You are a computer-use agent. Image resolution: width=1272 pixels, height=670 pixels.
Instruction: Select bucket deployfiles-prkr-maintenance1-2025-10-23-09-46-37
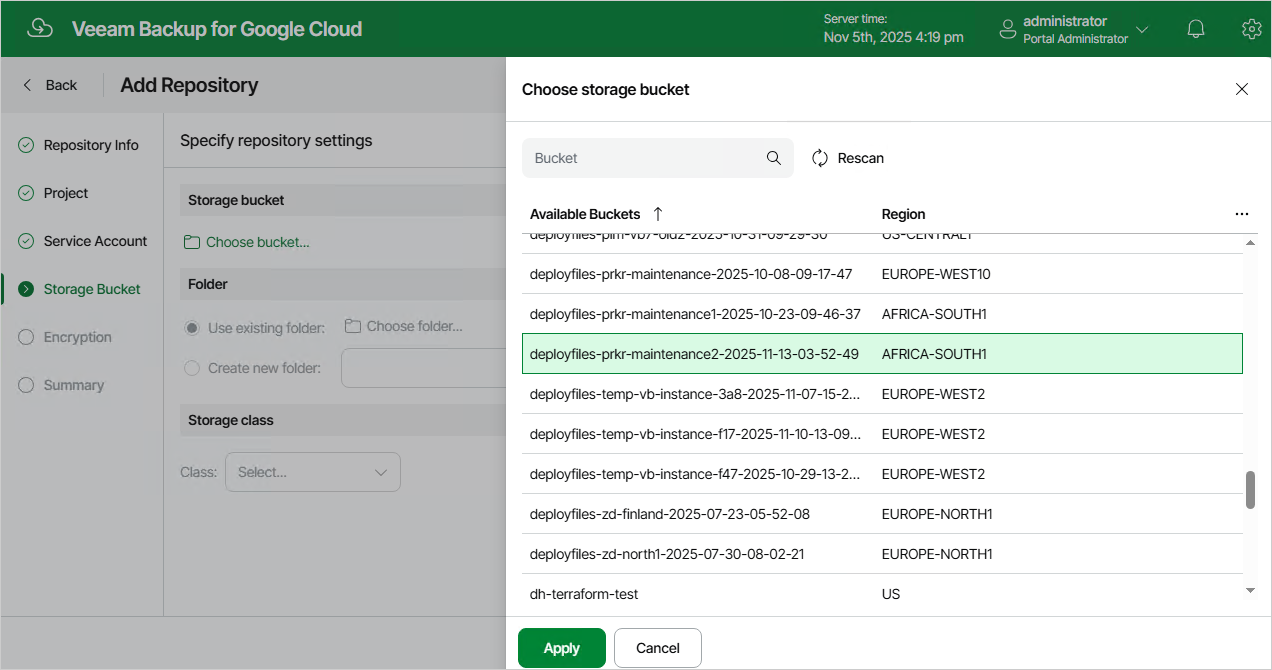point(882,314)
